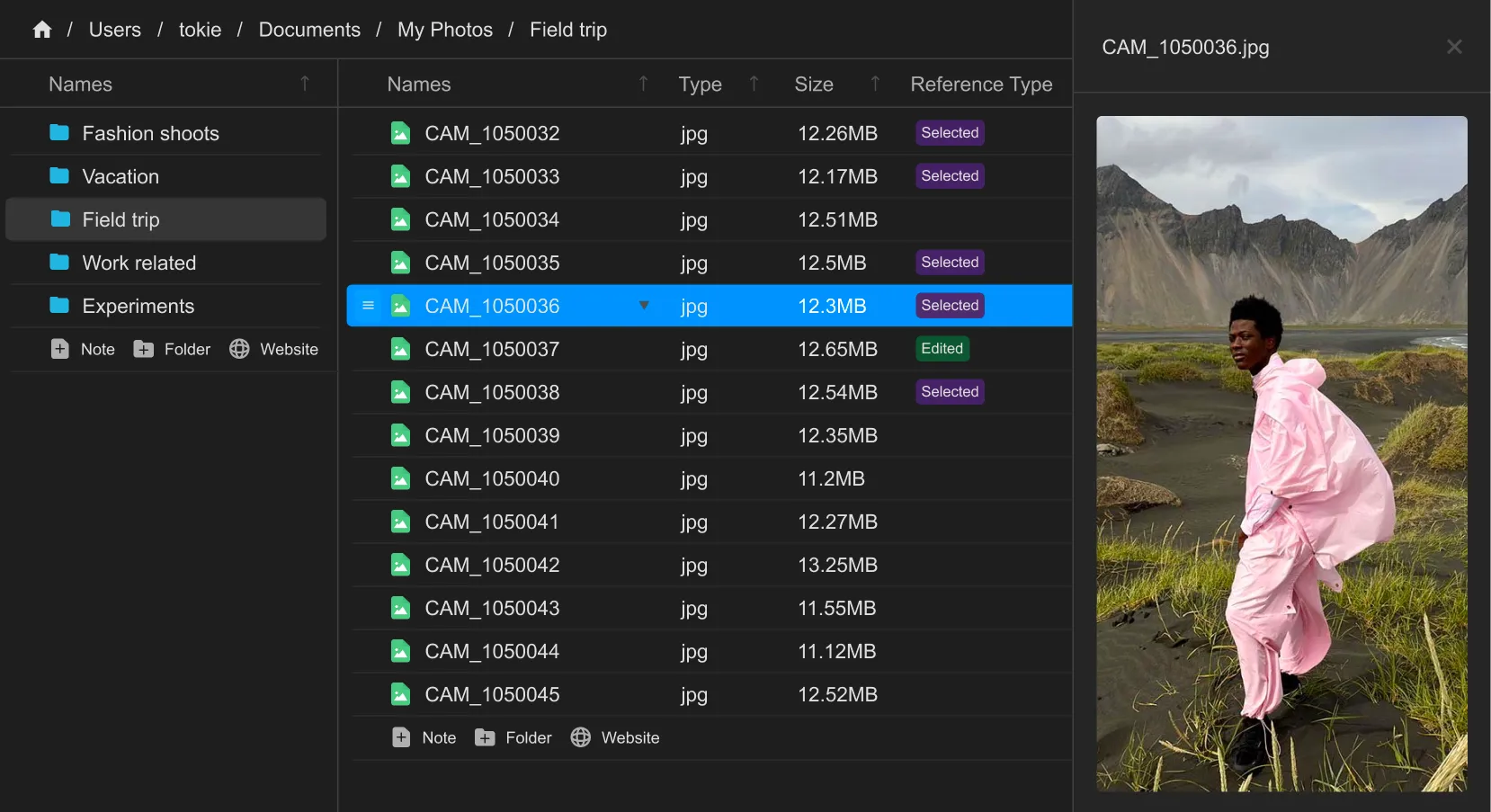
Task: Navigate to Documents in breadcrumb
Action: [309, 30]
